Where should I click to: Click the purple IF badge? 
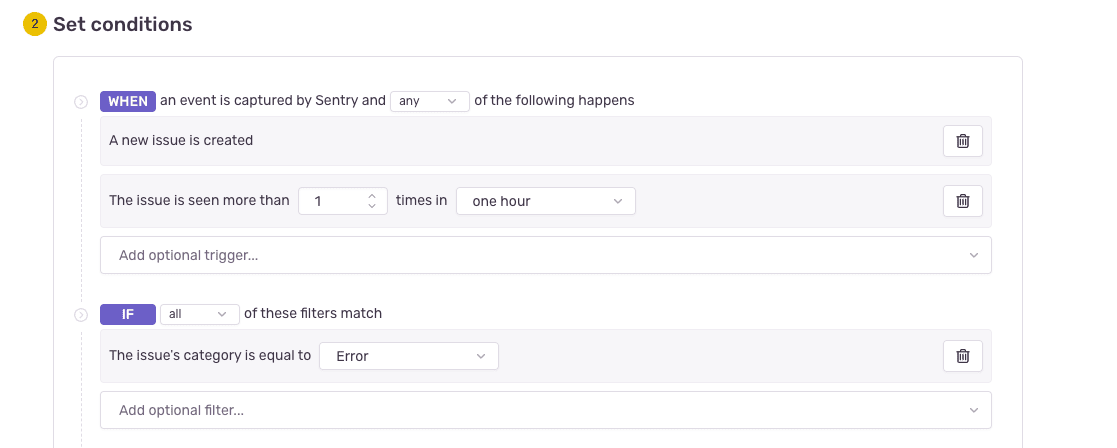(127, 314)
